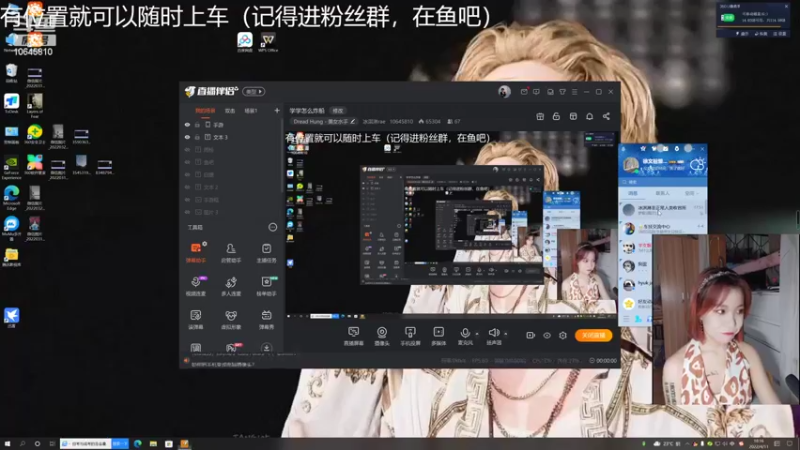Expand the microphone options arrow
800x450 pixels.
(477, 334)
